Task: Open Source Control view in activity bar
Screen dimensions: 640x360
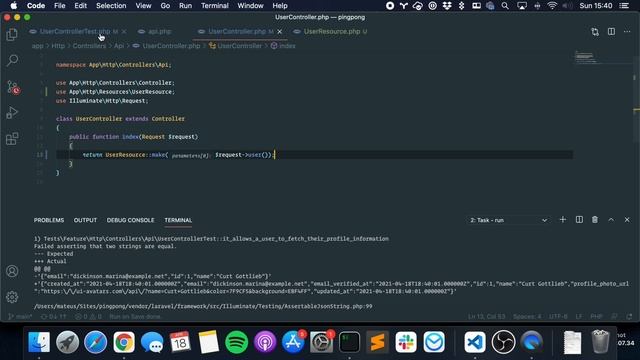Action: (x=13, y=87)
